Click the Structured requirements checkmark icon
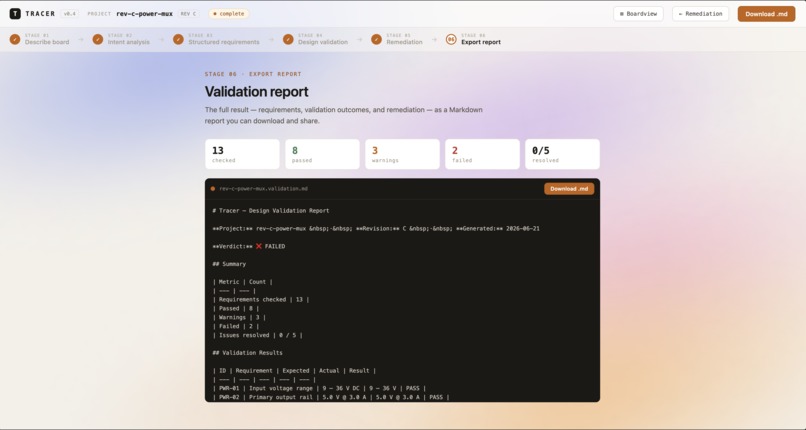Screen dimensions: 806x430 178,40
